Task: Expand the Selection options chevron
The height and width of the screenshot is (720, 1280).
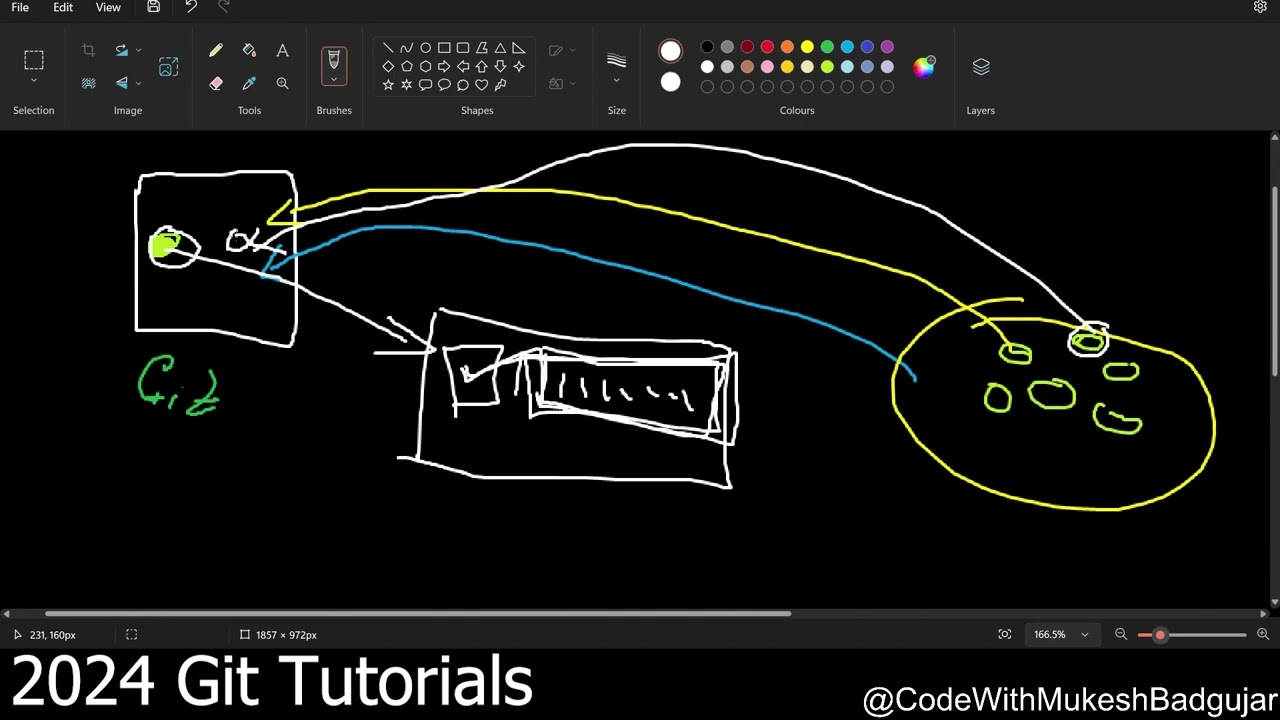Action: (x=34, y=81)
